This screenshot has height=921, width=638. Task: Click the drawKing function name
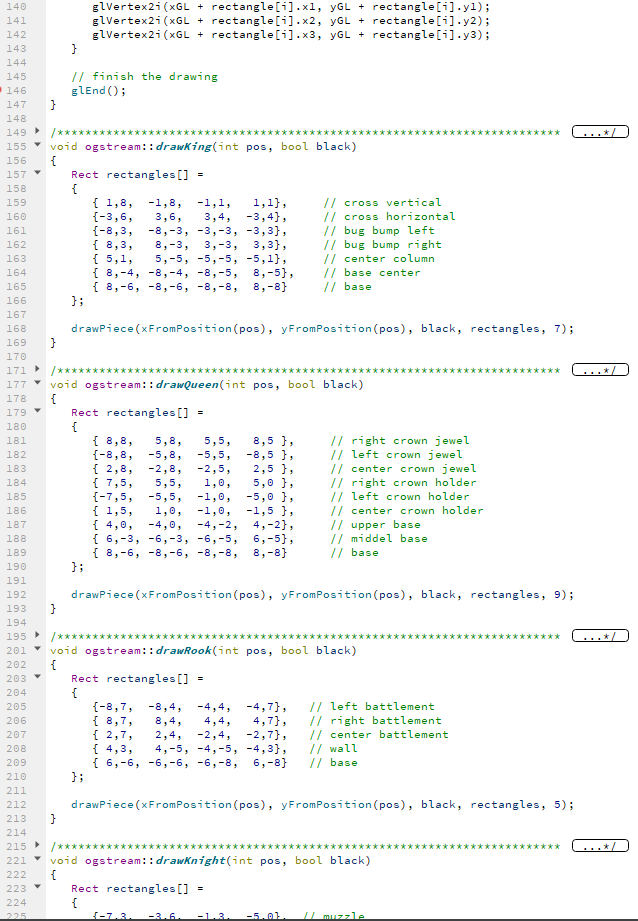(183, 146)
